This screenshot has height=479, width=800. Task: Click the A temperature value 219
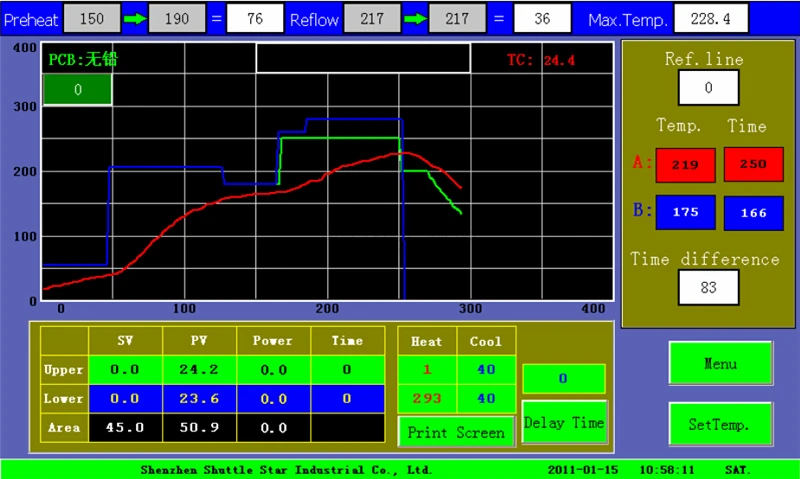click(x=685, y=165)
